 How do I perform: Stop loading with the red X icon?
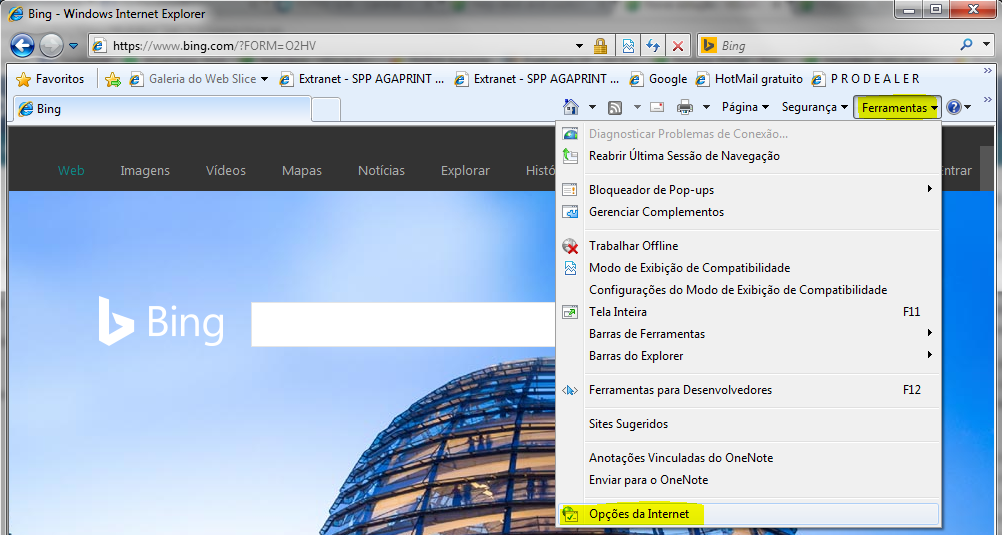coord(678,46)
